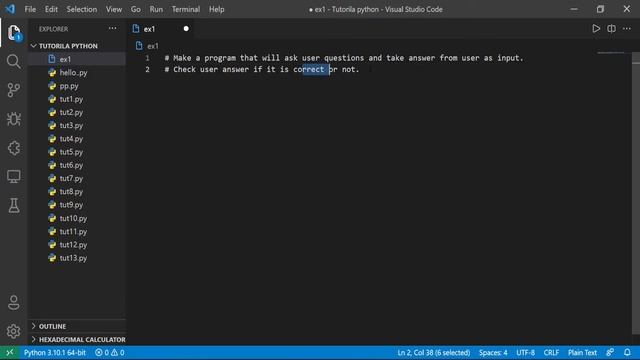This screenshot has height=360, width=640.
Task: Open tut12.py in explorer
Action: [x=77, y=244]
